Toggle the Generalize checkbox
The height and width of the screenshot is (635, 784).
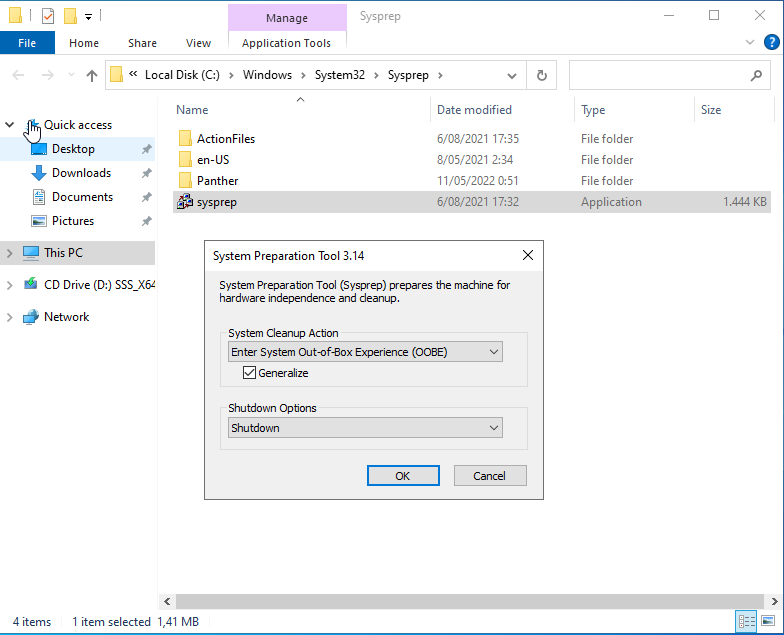249,372
